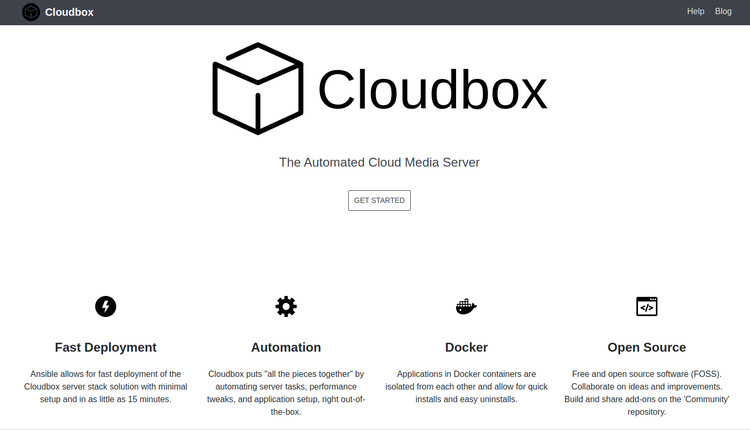Click the "Docker" heading
Screen dimensions: 750x430
coord(466,347)
